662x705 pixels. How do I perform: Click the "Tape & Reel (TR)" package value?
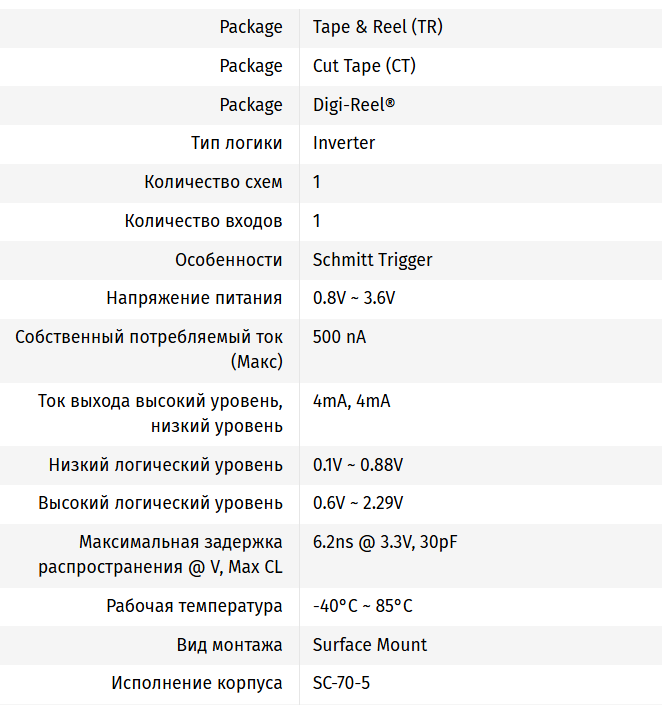coord(377,27)
